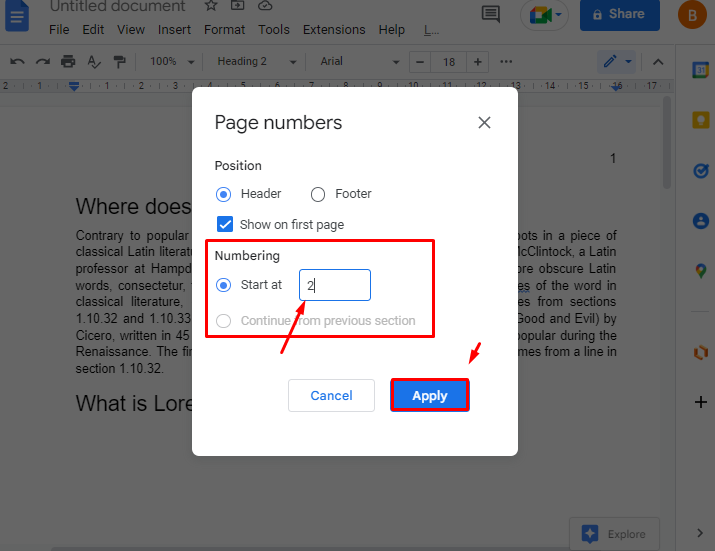
Task: Select the Footer position radio
Action: coord(318,194)
